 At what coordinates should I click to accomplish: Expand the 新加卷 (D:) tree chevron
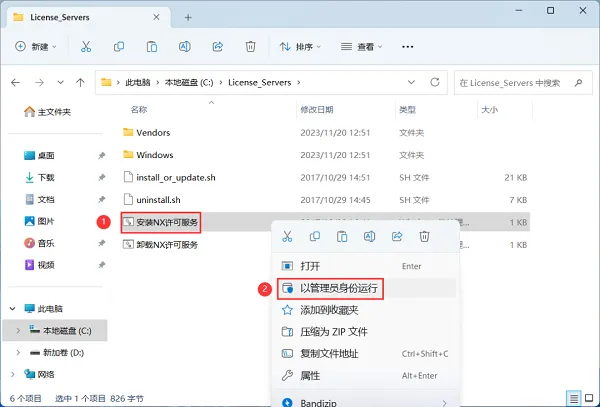[x=18, y=353]
